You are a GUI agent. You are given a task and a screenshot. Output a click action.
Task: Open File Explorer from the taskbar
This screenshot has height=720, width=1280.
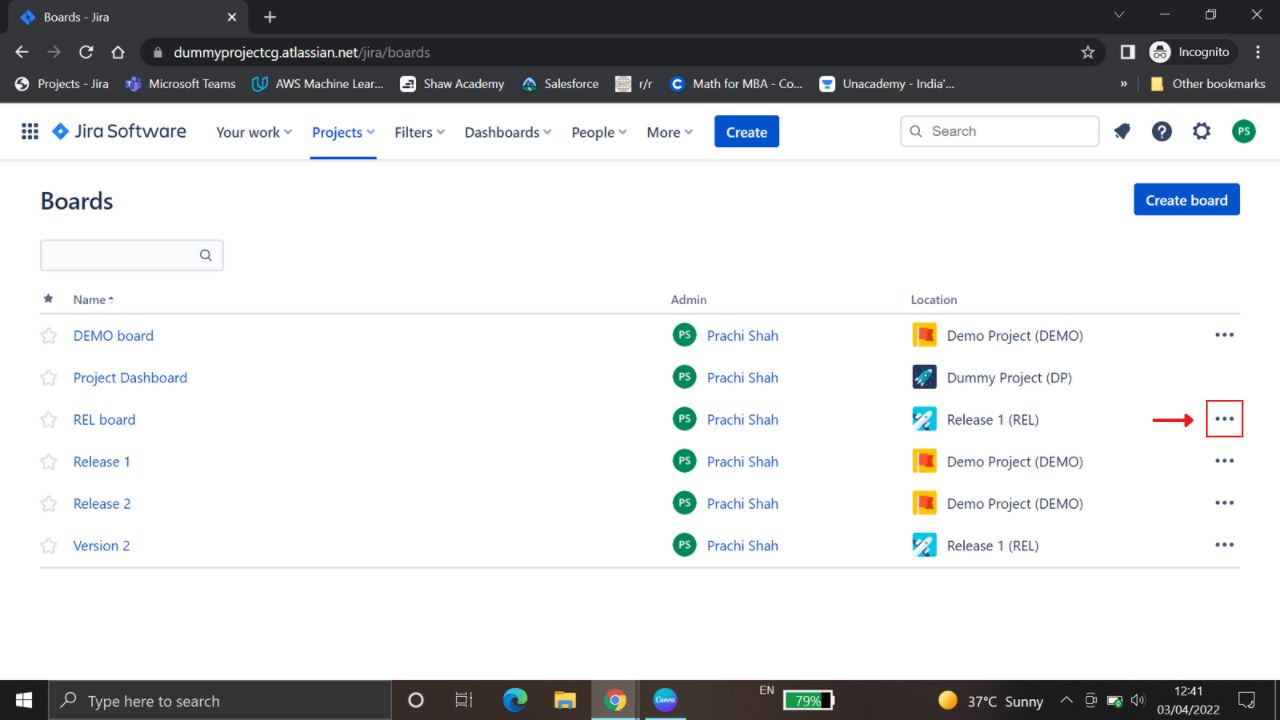coord(565,700)
